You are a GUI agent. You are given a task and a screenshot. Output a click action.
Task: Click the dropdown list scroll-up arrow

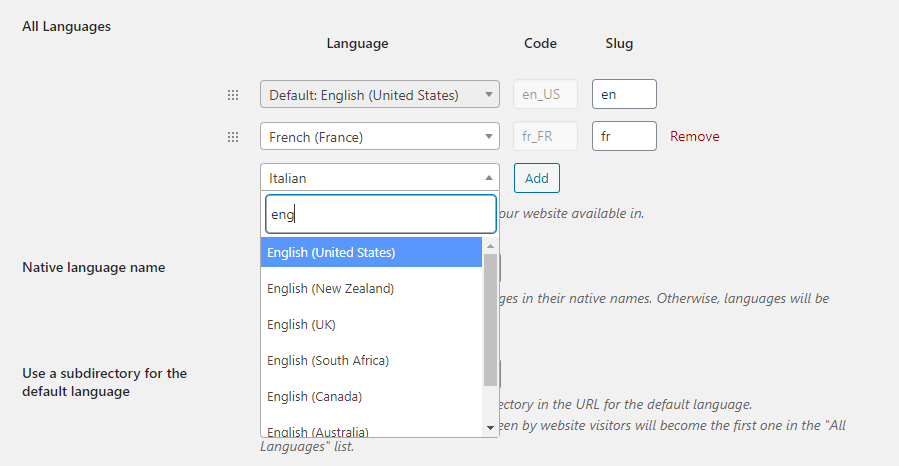(x=490, y=246)
